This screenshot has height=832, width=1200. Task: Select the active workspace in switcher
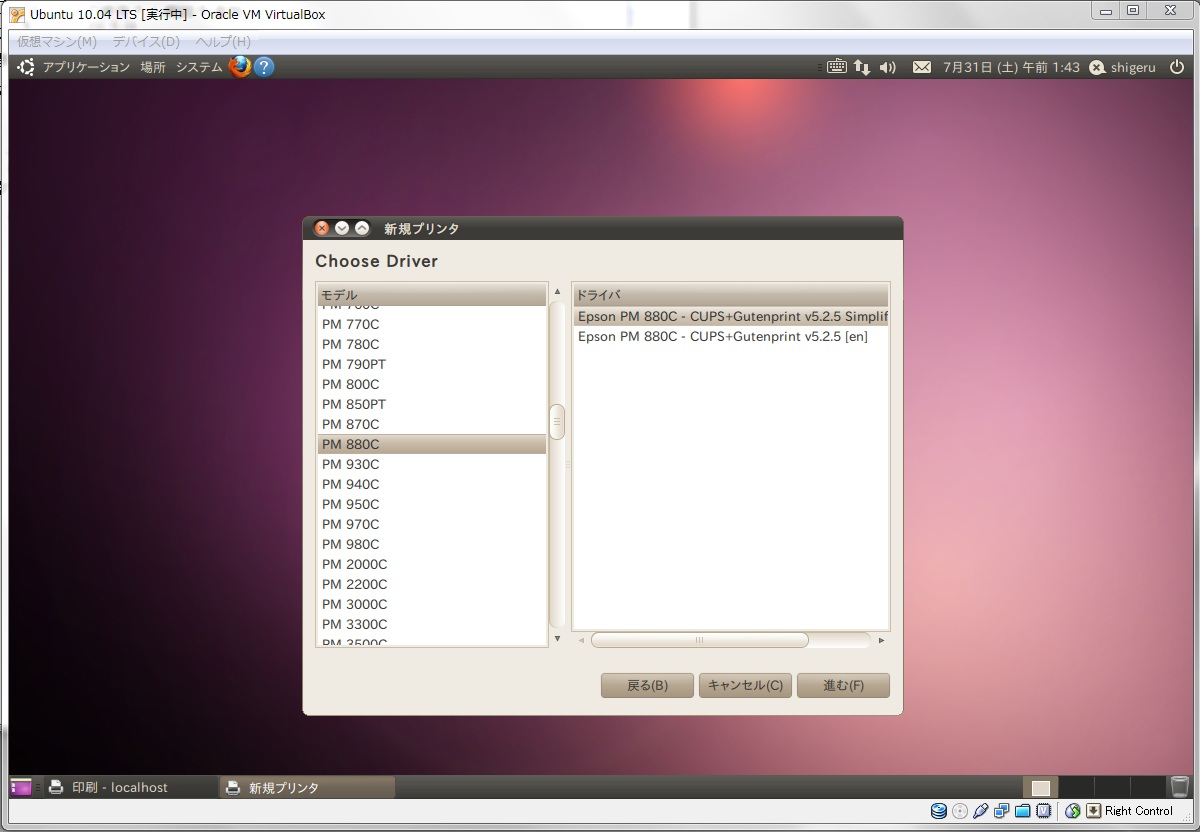pos(1041,788)
